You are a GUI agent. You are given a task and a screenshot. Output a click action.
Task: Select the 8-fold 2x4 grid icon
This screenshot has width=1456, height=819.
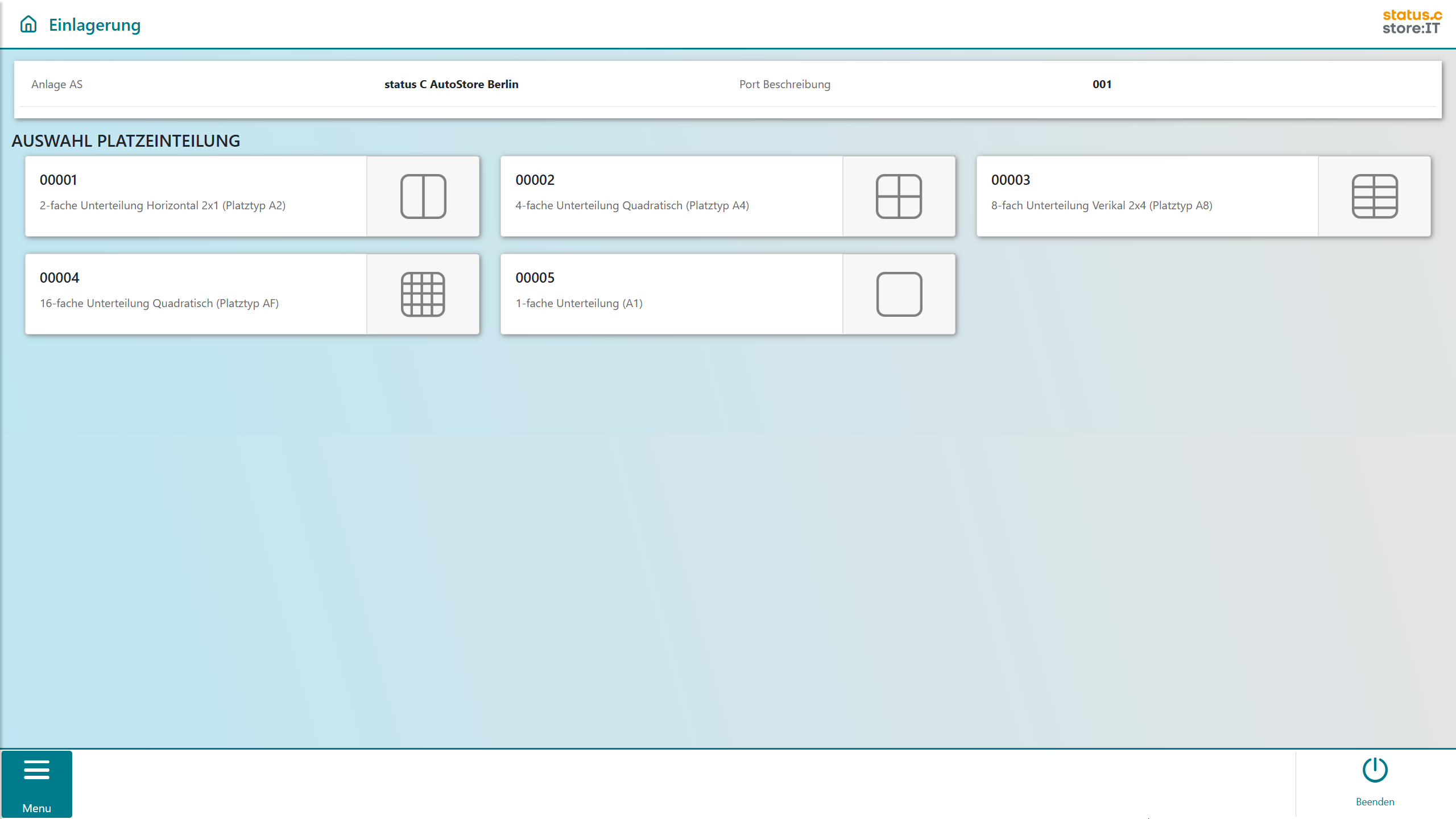pyautogui.click(x=1374, y=196)
